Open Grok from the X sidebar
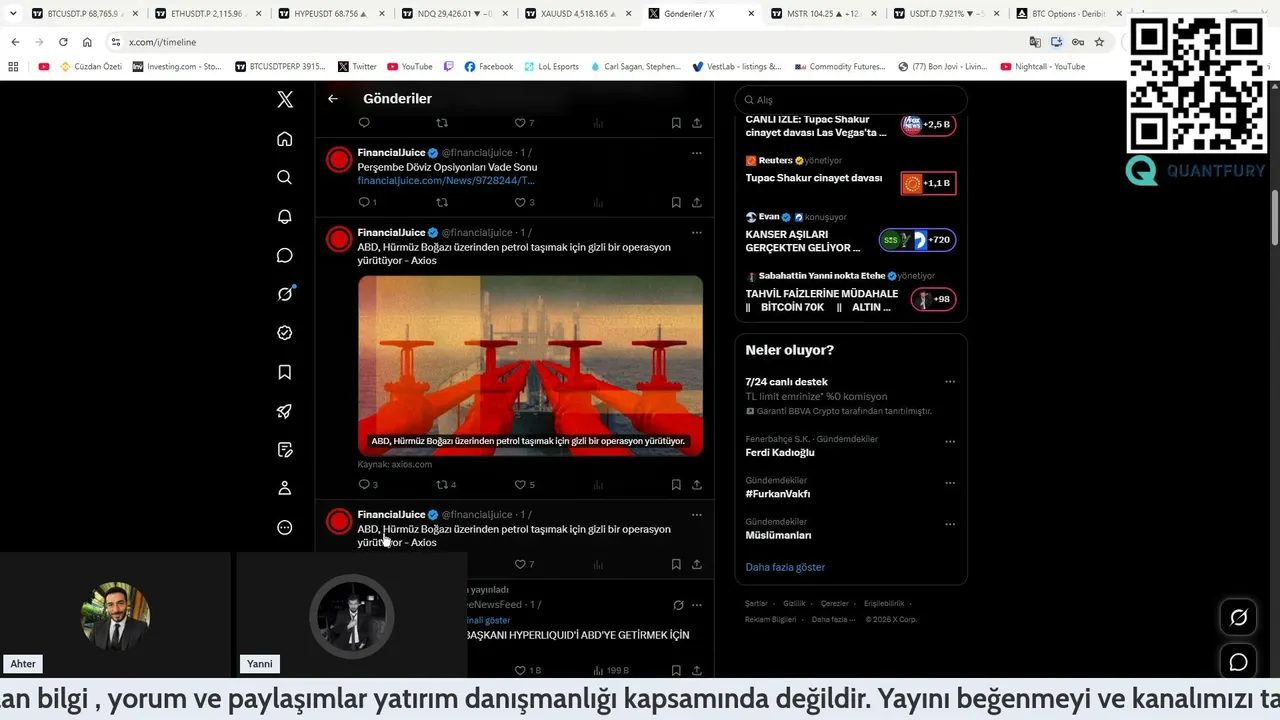 (x=285, y=294)
